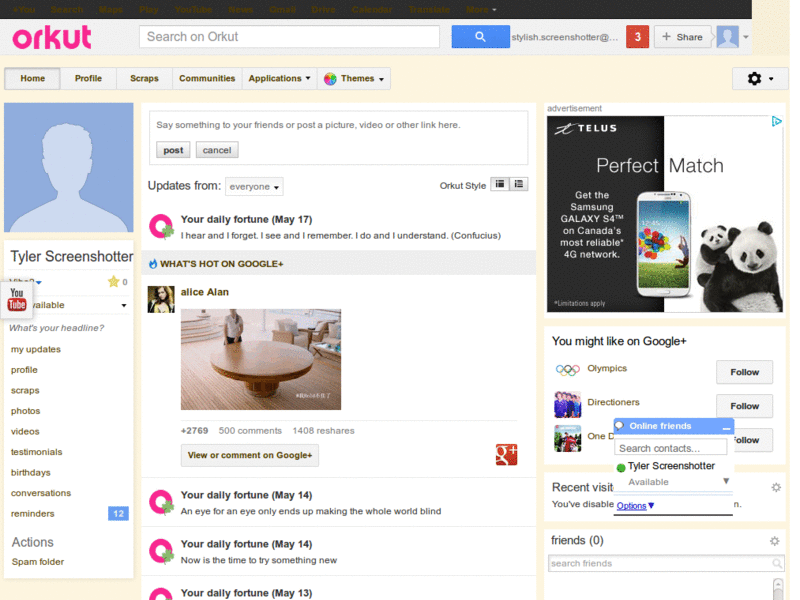Follow Directioners on Google+
This screenshot has width=800, height=600.
(x=744, y=406)
